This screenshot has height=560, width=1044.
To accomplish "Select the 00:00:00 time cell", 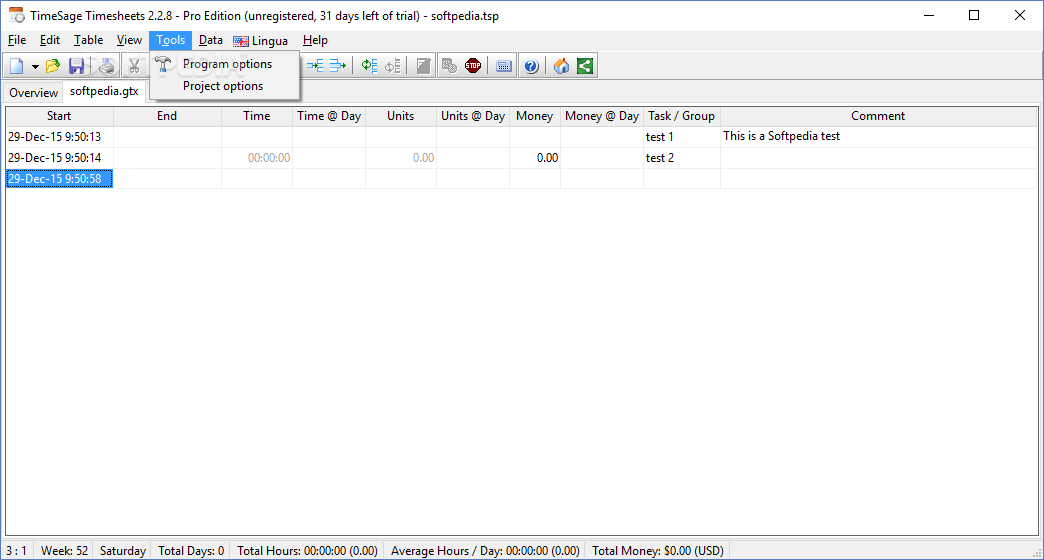I will (257, 158).
